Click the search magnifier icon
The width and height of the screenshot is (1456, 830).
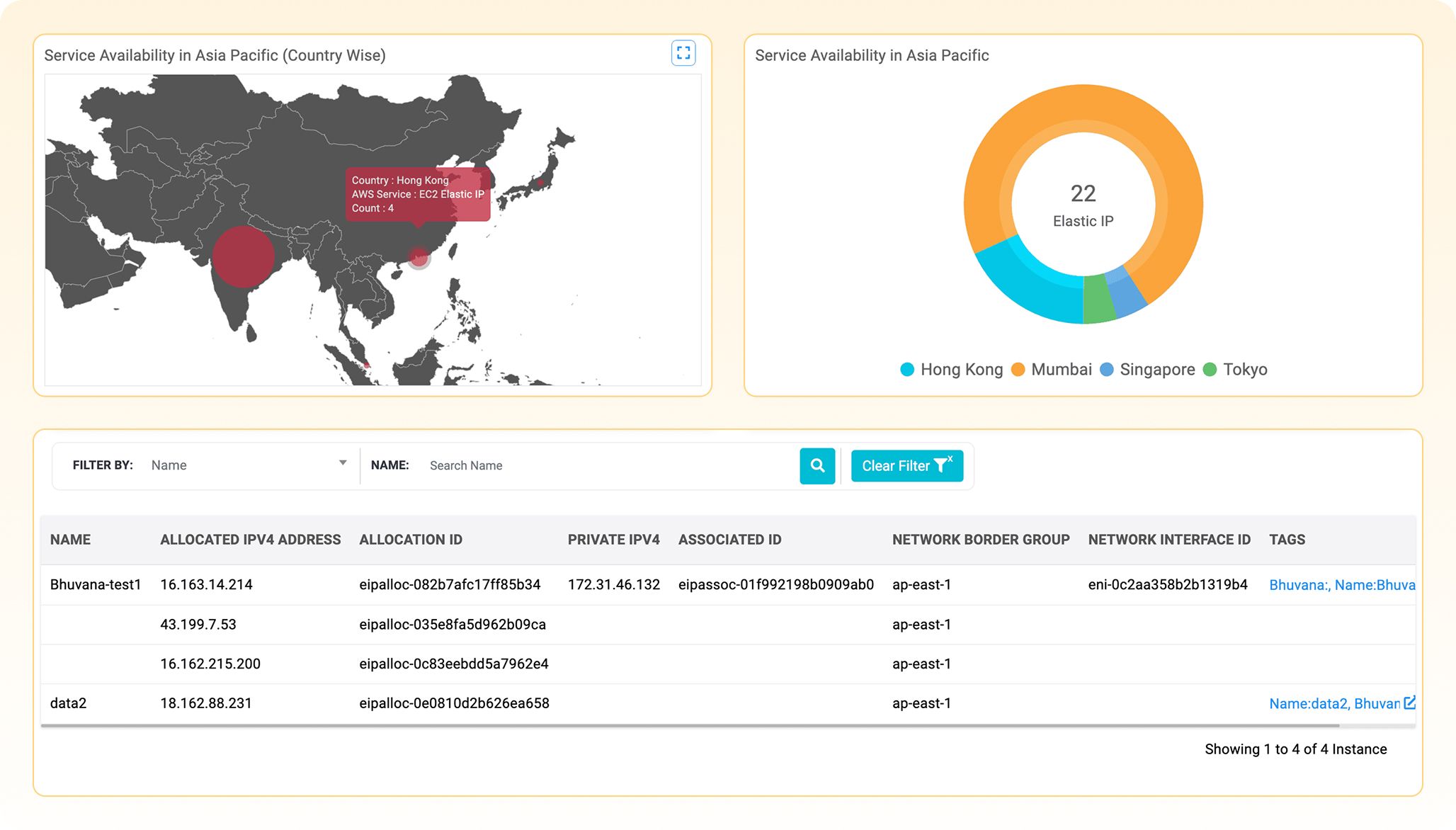[817, 465]
